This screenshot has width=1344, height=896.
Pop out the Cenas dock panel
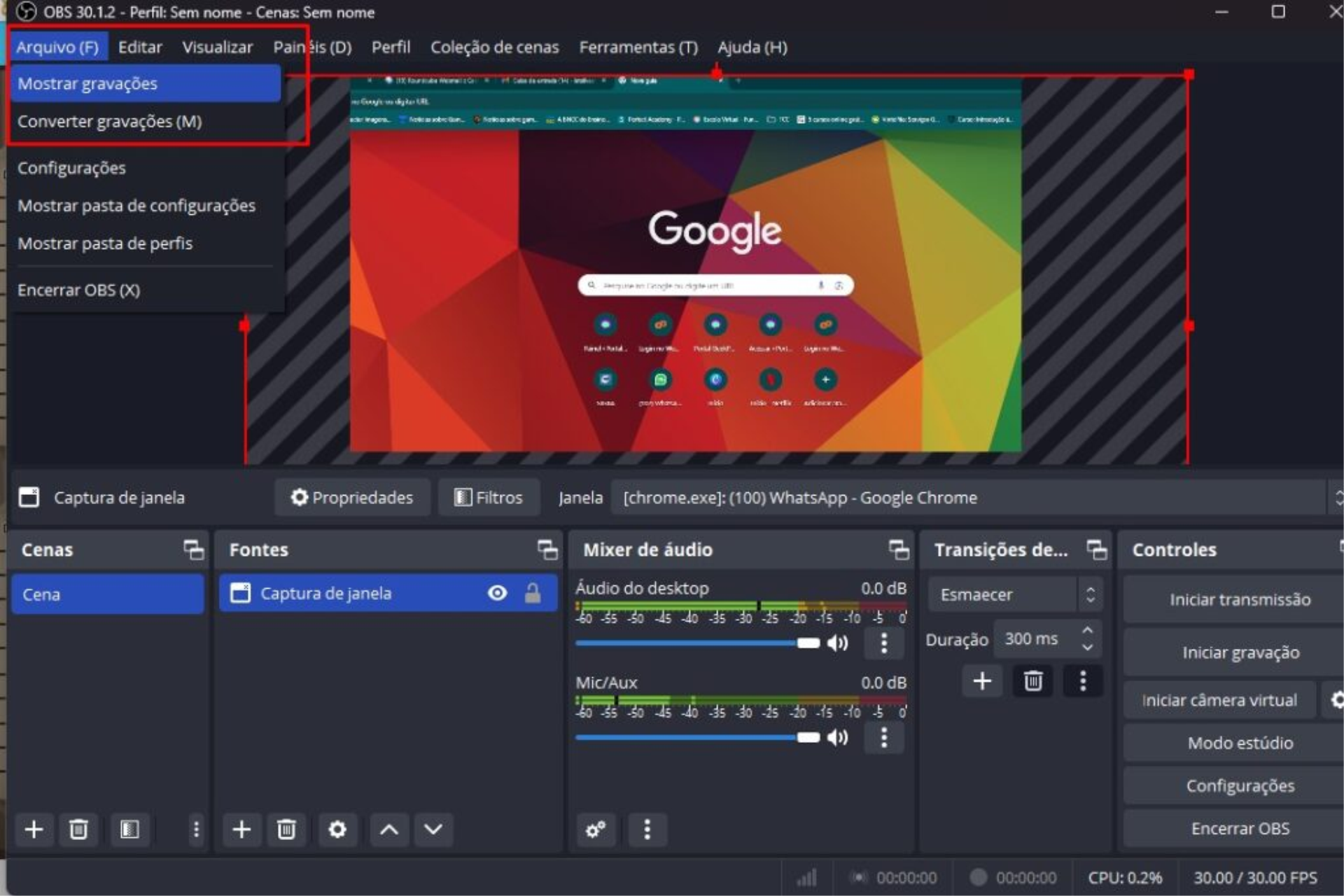(x=194, y=549)
